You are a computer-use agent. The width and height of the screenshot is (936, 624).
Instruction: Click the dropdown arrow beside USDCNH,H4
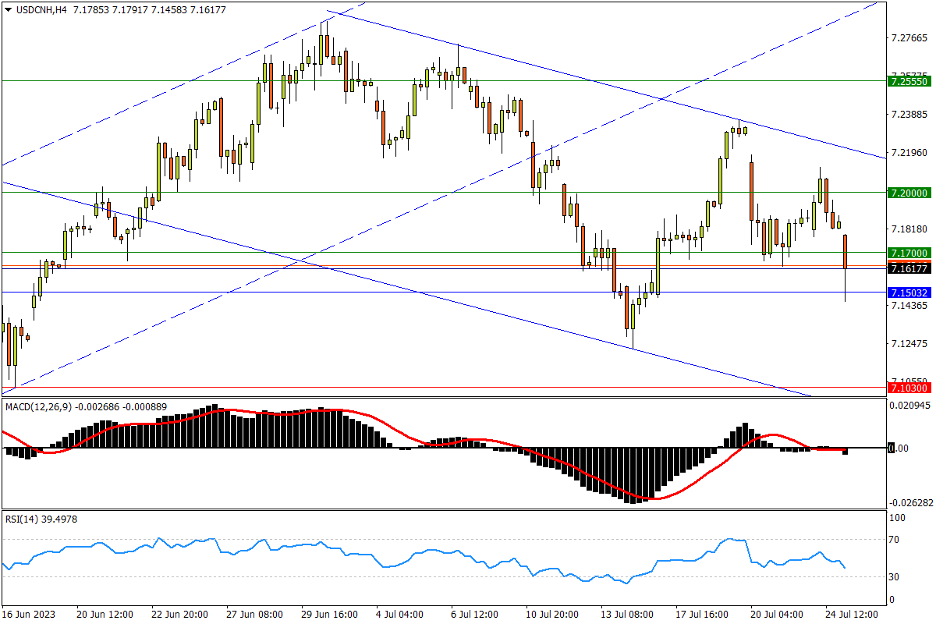coord(8,9)
